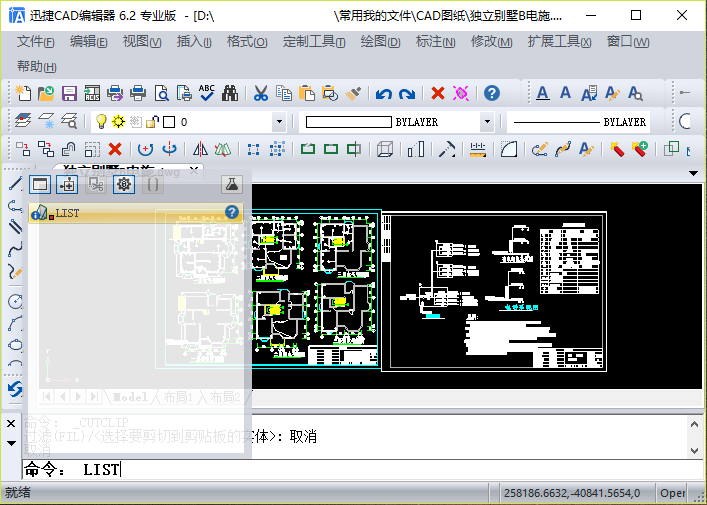
Task: Toggle layer lock padlock icon
Action: tap(152, 122)
